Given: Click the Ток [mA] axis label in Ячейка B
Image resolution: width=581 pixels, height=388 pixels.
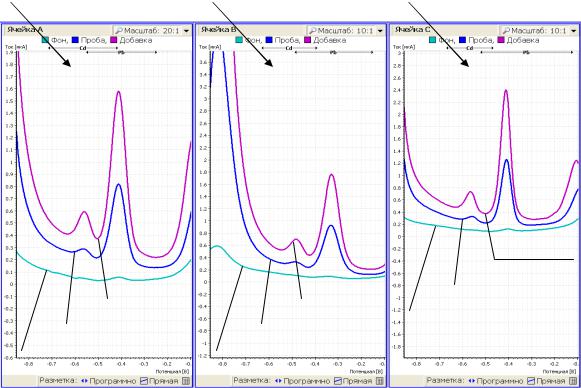Looking at the screenshot, I should [x=210, y=47].
